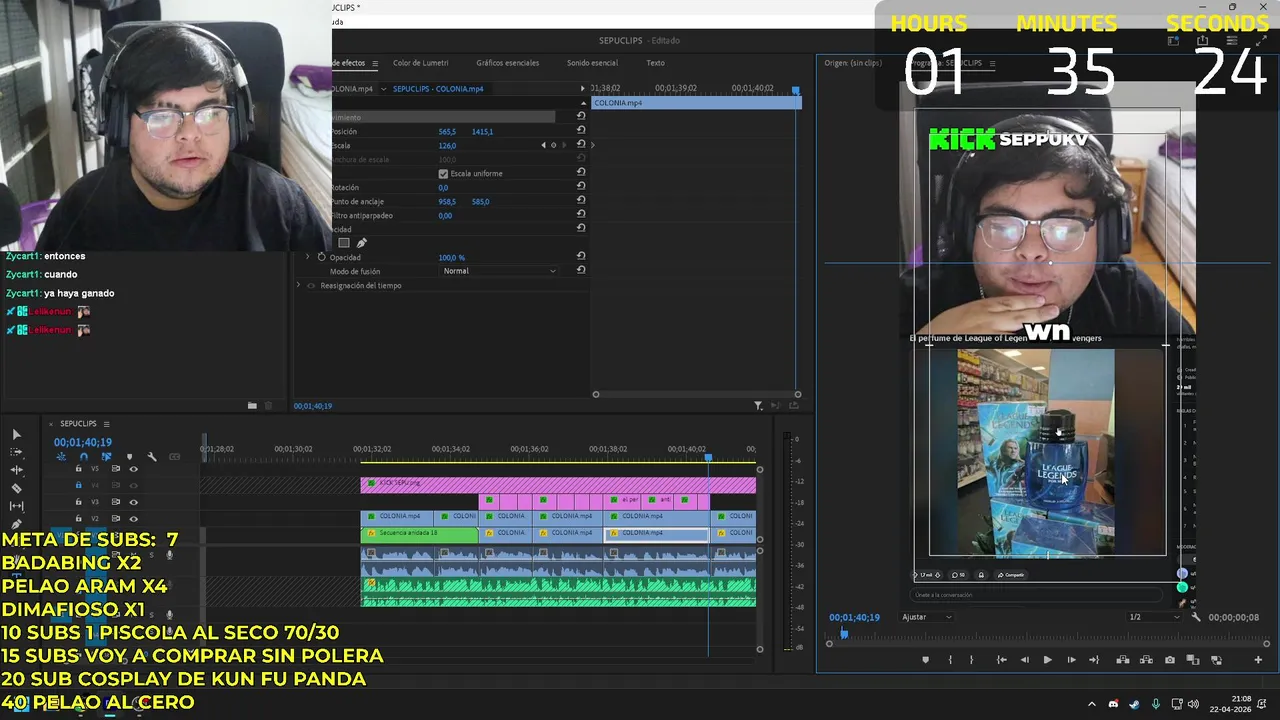Screen dimensions: 1280x720
Task: Select the Track Select Forward tool
Action: (x=16, y=452)
